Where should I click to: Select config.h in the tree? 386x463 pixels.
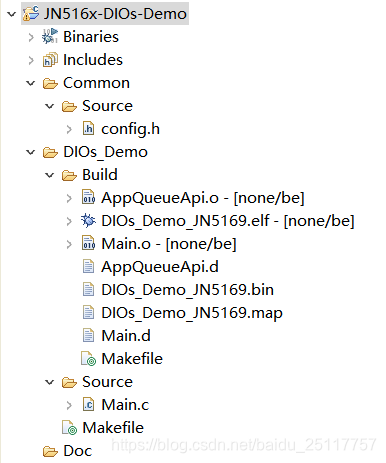131,129
